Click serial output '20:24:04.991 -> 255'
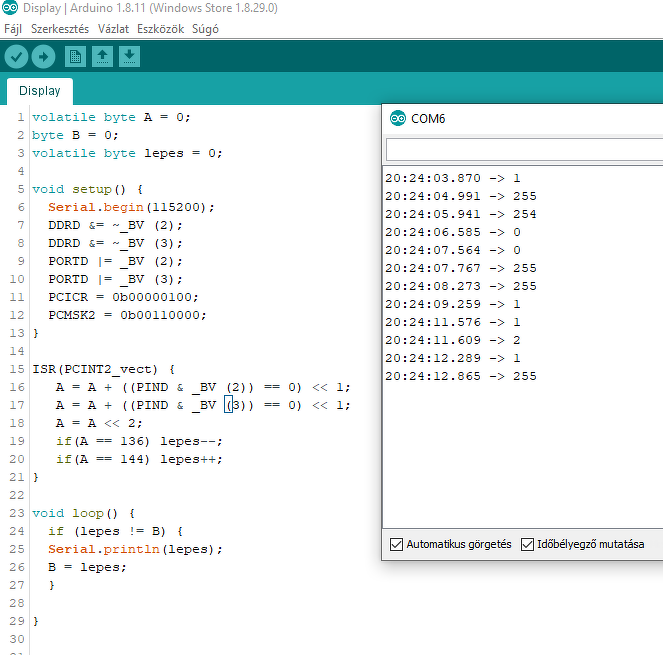Viewport: 663px width, 655px height. [461, 196]
